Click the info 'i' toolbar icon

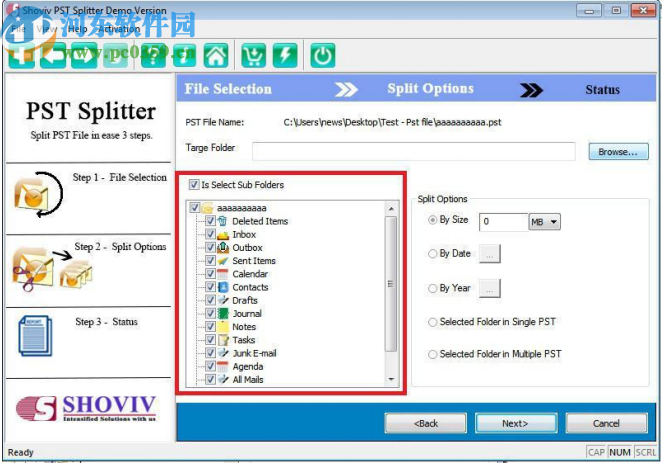pos(185,55)
